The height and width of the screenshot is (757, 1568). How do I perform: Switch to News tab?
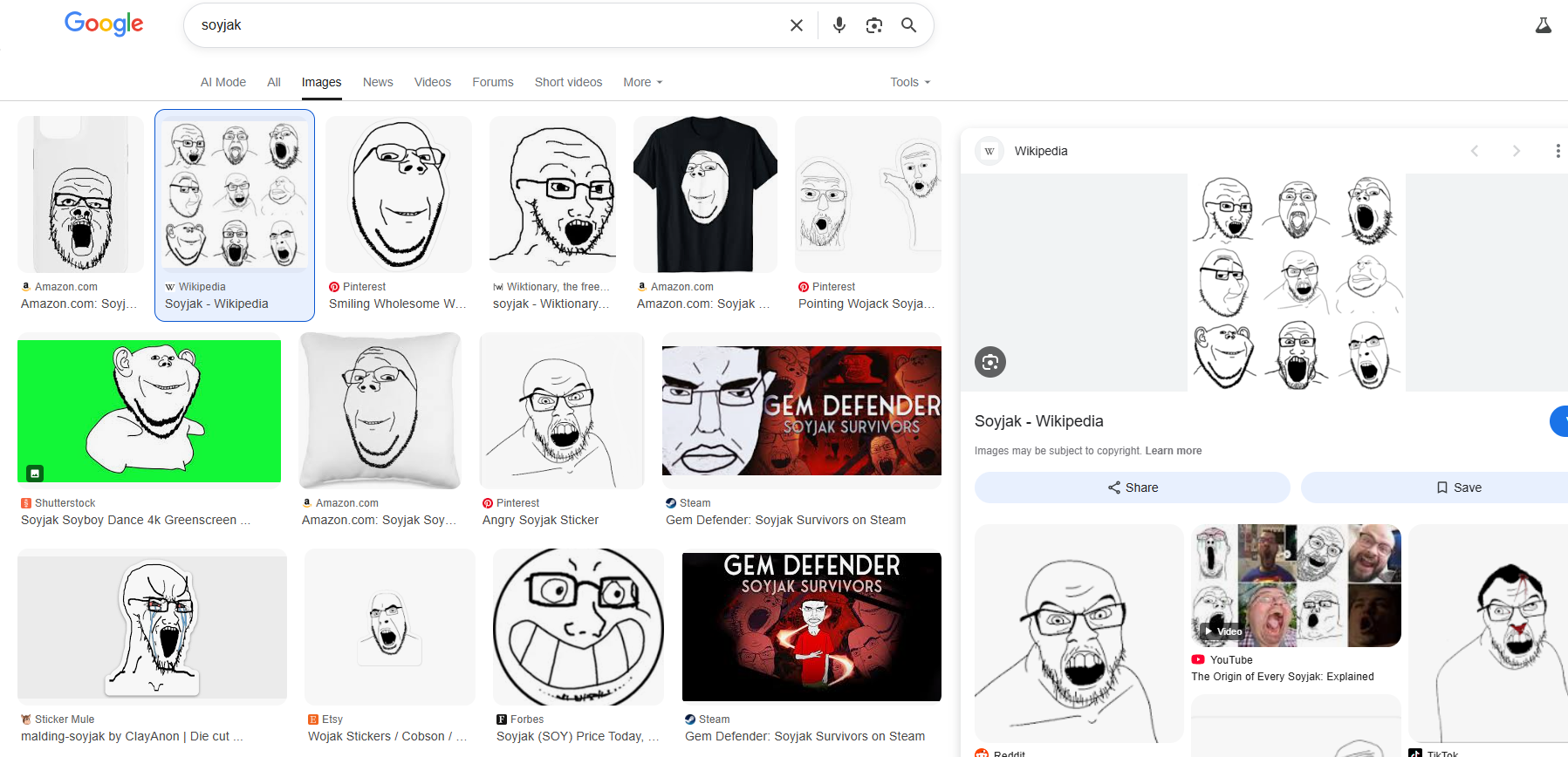378,82
